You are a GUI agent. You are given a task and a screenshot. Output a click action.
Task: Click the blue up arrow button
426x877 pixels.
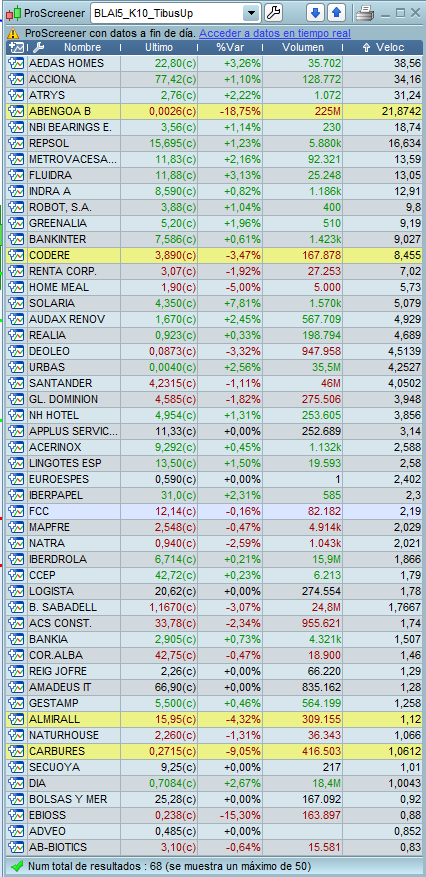tap(335, 12)
